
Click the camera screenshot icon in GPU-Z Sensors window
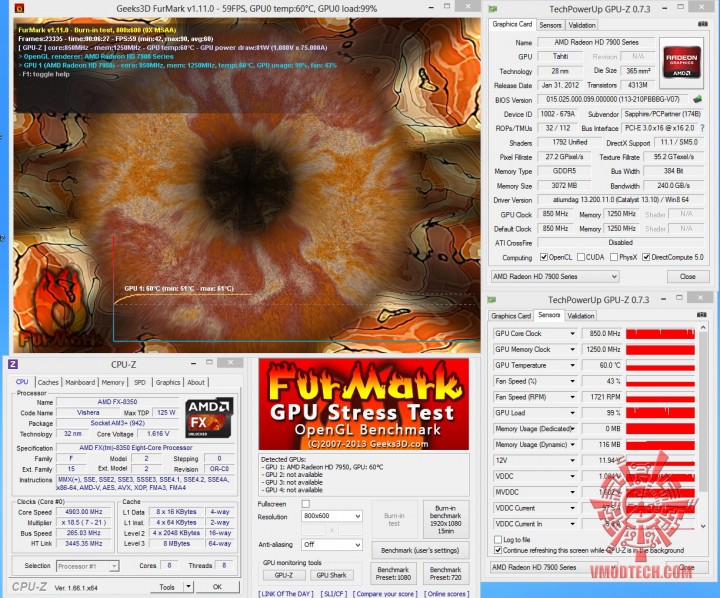click(702, 315)
